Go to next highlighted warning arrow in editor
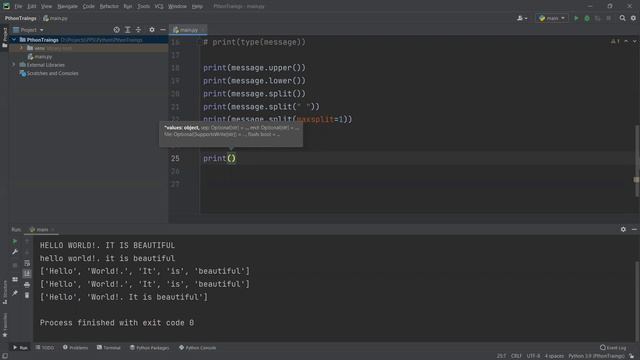This screenshot has height=360, width=640. [x=634, y=42]
